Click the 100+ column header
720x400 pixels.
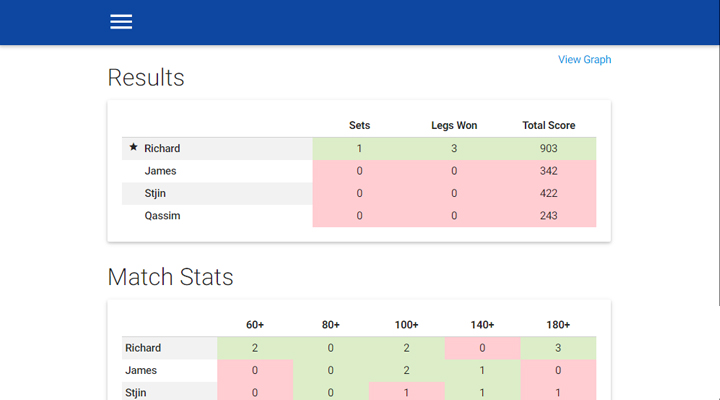(x=406, y=325)
